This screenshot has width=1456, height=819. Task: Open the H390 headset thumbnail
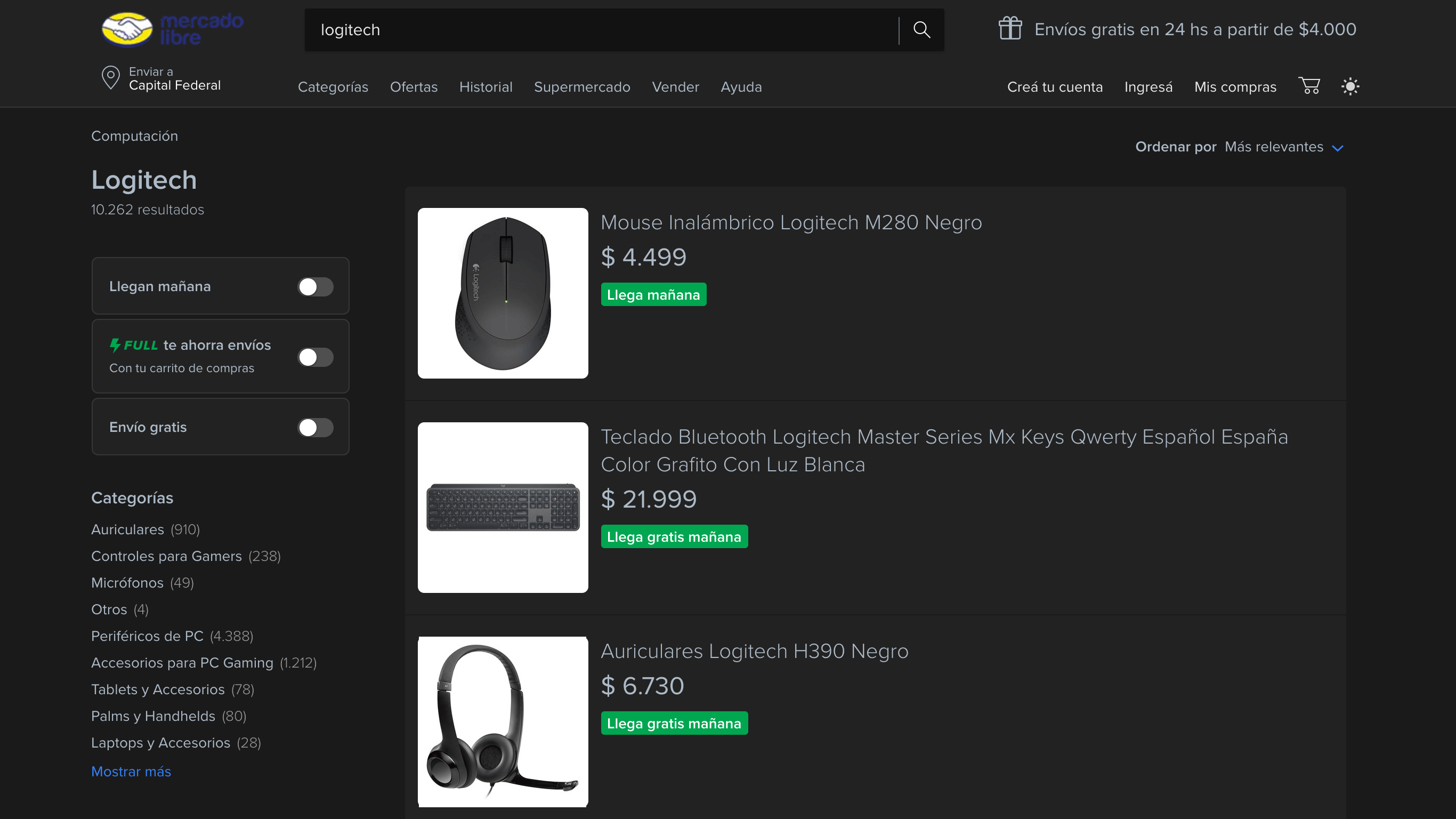click(x=503, y=722)
